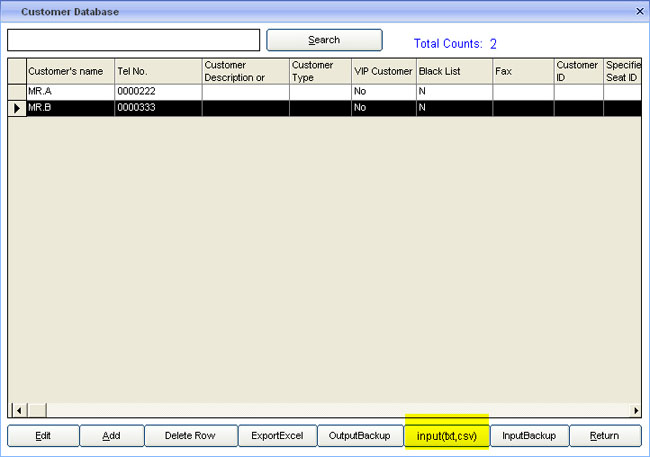
Task: Click the Tel No. column header
Action: tap(157, 71)
